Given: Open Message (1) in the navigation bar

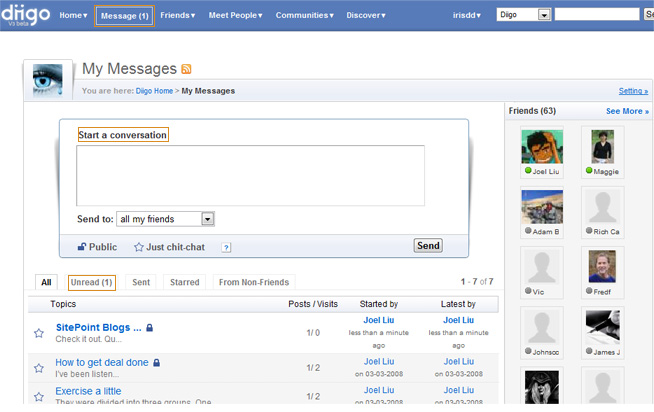Looking at the screenshot, I should (x=125, y=16).
